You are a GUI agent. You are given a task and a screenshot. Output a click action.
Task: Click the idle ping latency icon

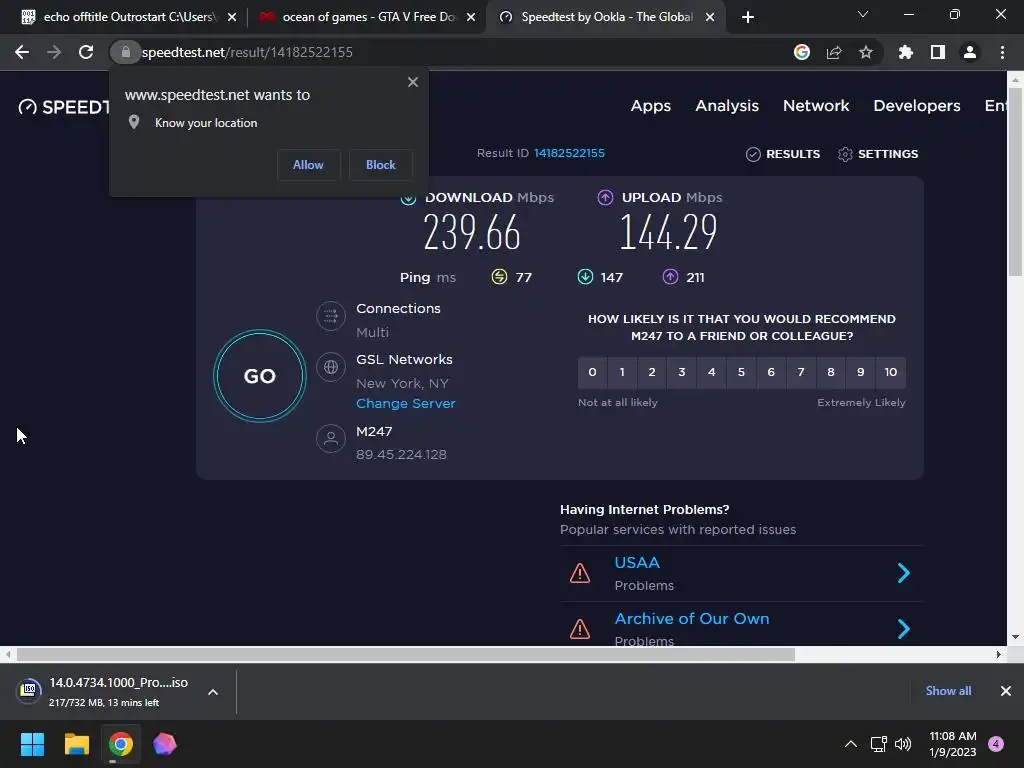[499, 277]
